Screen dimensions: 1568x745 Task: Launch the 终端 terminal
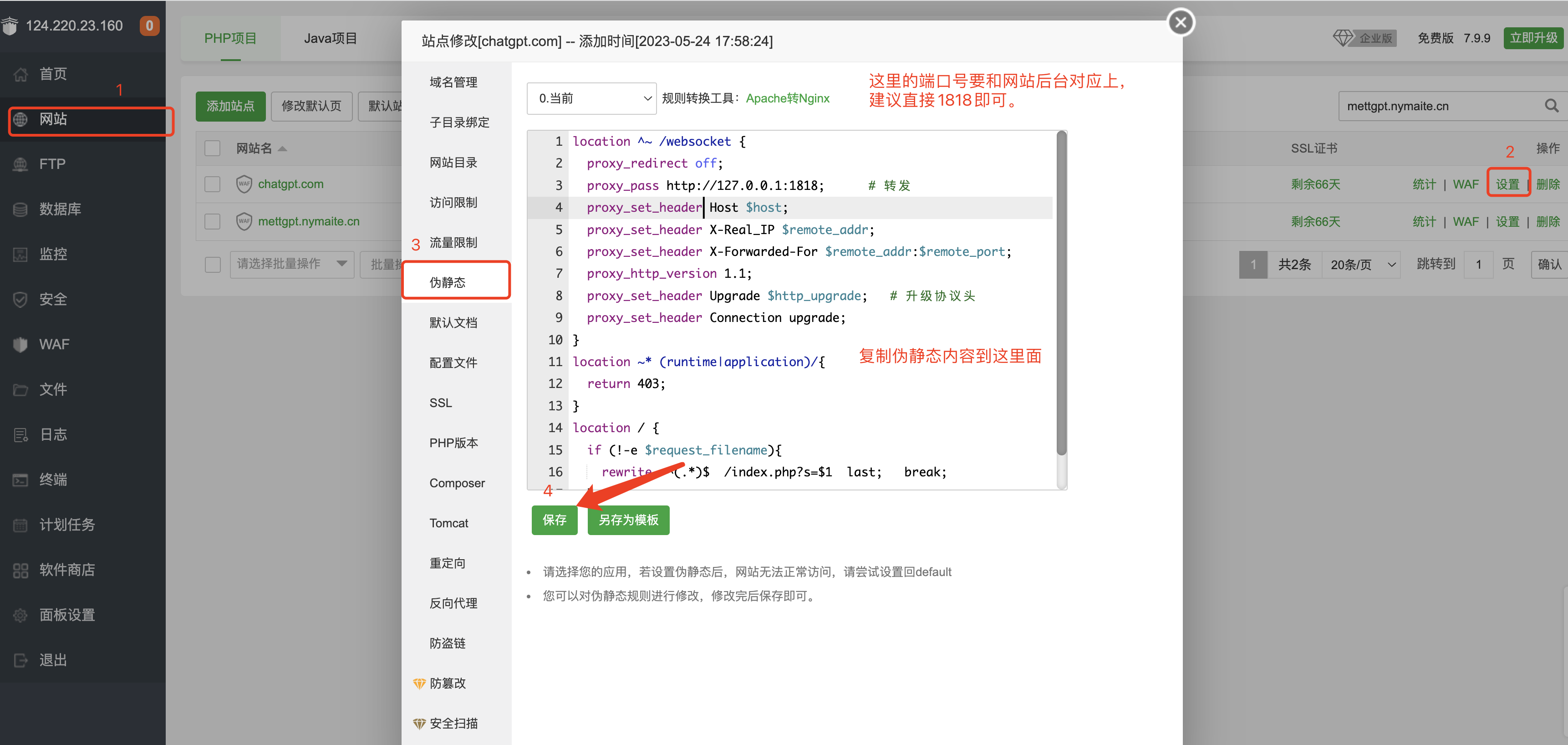pyautogui.click(x=53, y=479)
